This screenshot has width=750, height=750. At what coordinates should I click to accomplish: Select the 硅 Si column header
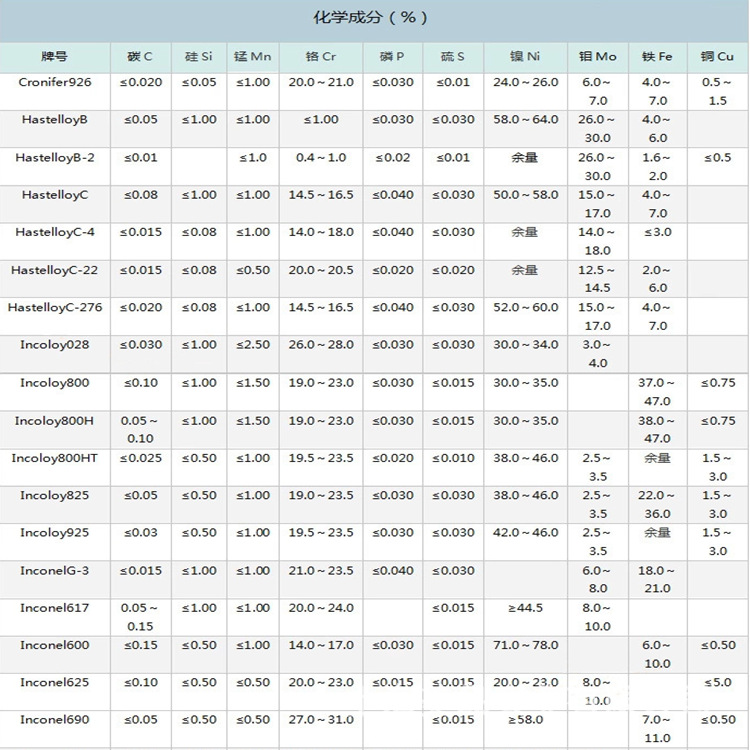pyautogui.click(x=199, y=56)
